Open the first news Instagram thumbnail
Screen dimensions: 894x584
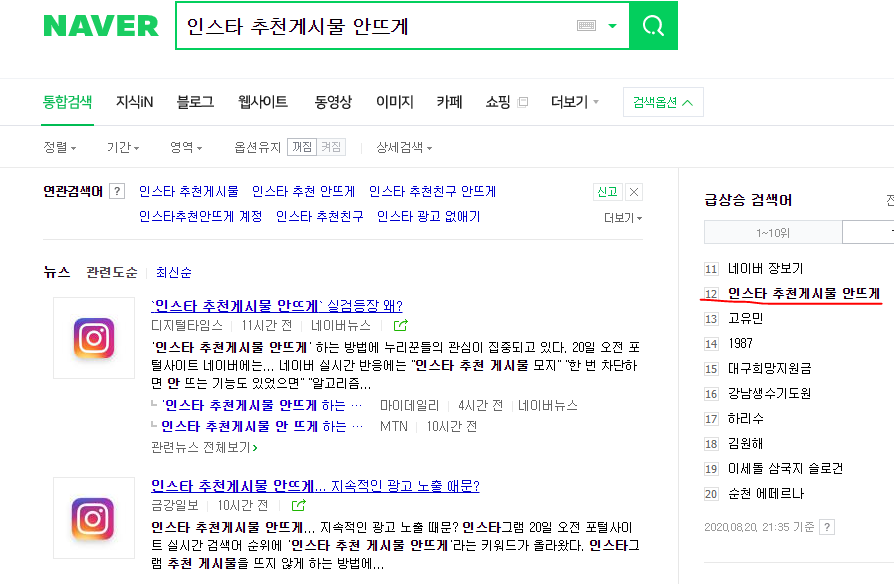[94, 338]
